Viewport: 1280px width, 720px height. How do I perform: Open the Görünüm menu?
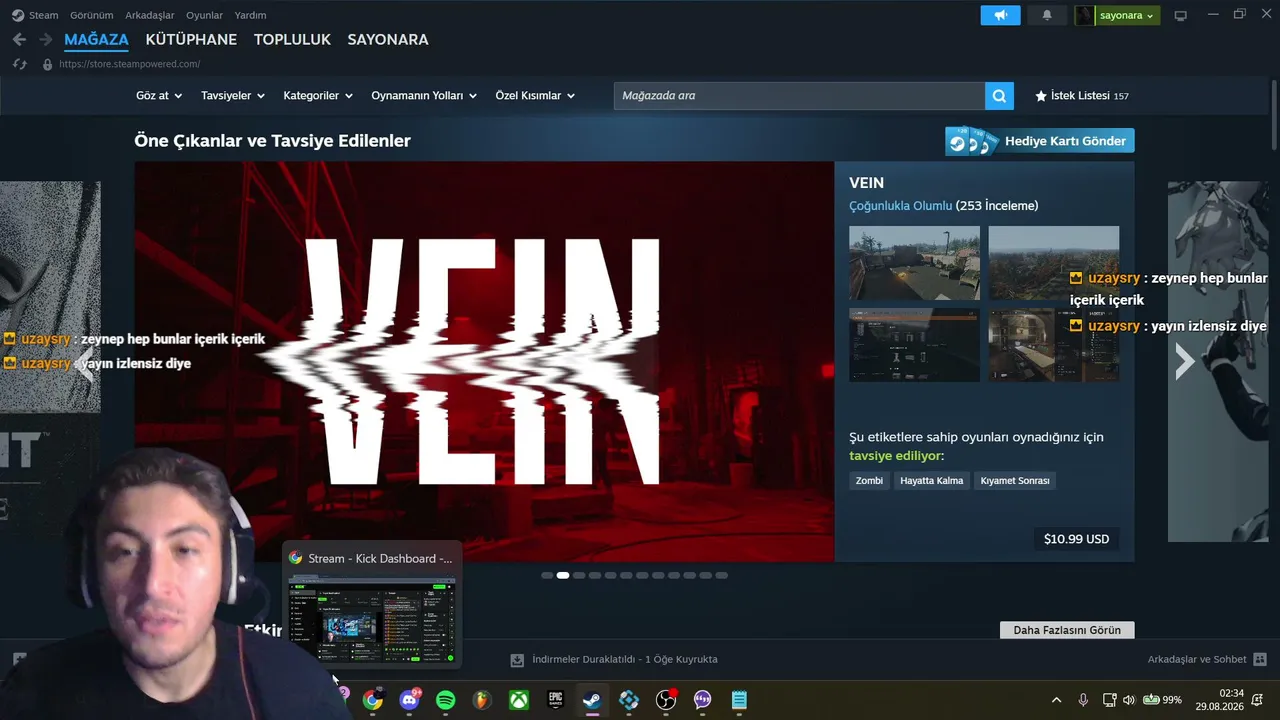click(x=91, y=15)
